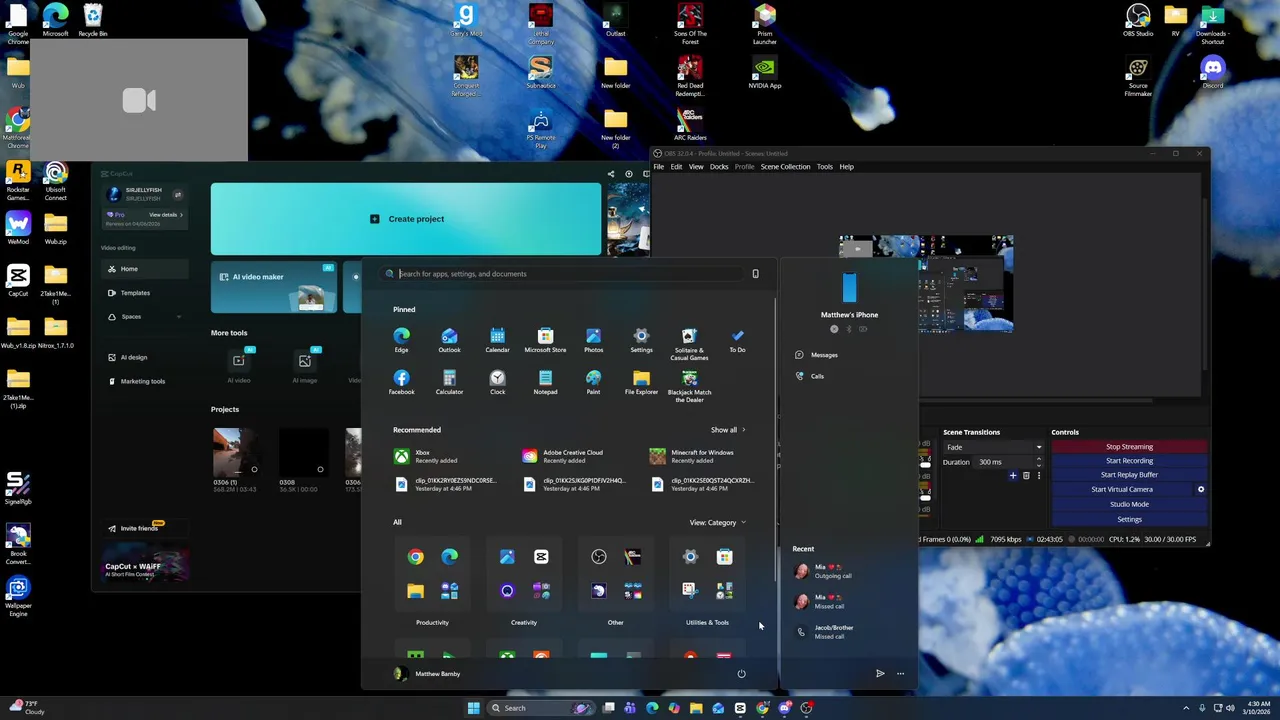Open Edge from pinned apps
The image size is (1280, 720).
(401, 340)
